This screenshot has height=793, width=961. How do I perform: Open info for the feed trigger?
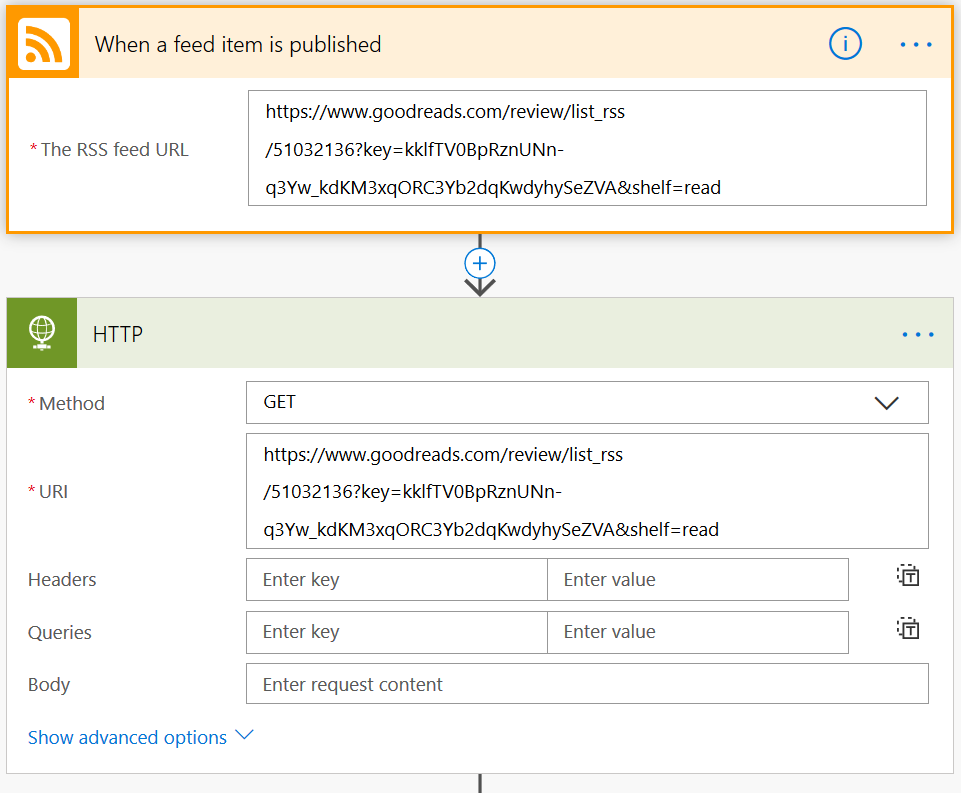pos(845,44)
